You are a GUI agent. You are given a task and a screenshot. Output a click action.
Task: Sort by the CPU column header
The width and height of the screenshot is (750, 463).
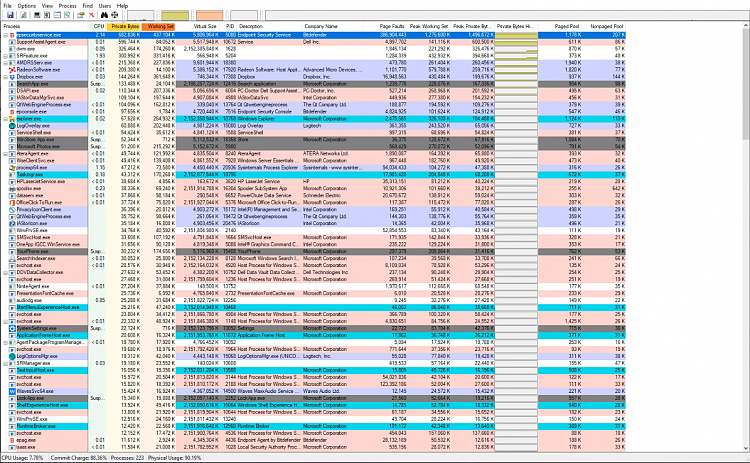[98, 26]
